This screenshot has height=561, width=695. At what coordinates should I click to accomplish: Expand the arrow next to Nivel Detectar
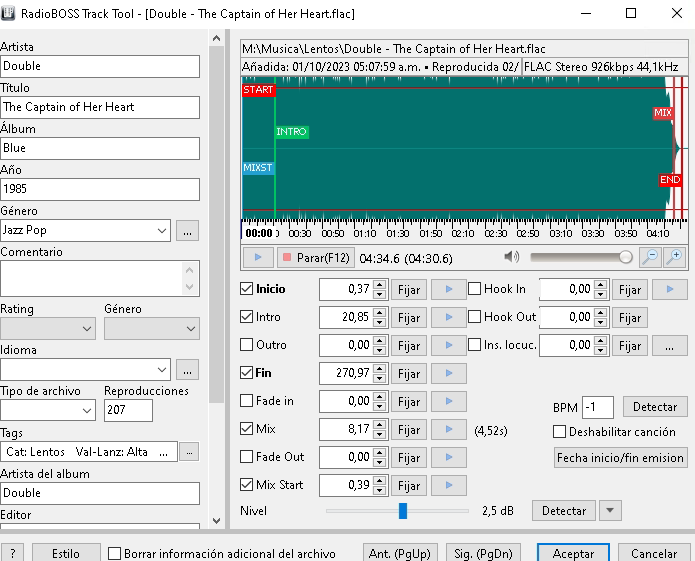pyautogui.click(x=610, y=511)
